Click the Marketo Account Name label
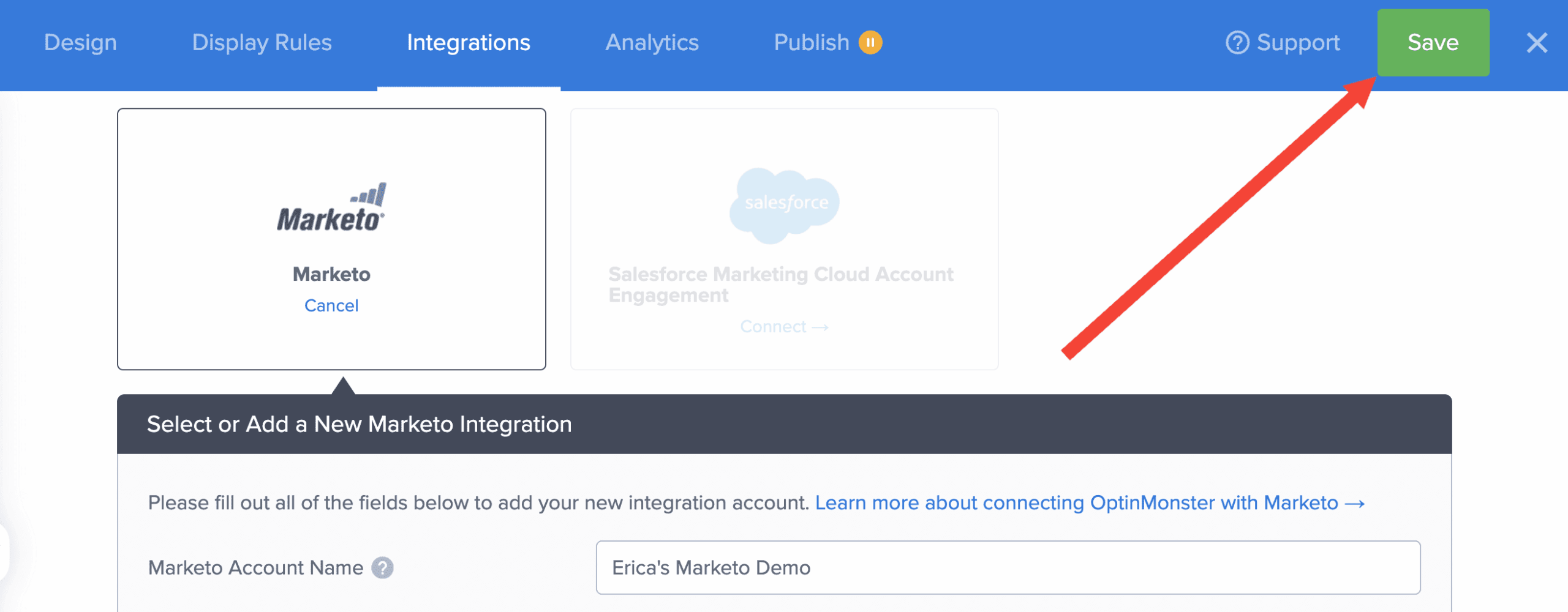This screenshot has width=1568, height=612. pyautogui.click(x=255, y=568)
